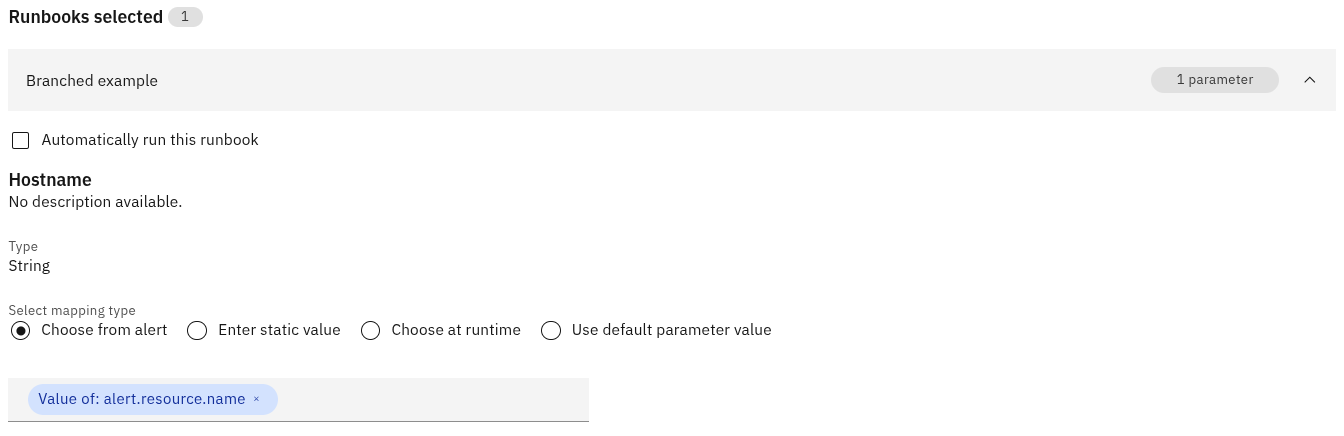Click the Type field label
Image resolution: width=1344 pixels, height=436 pixels.
(x=23, y=246)
